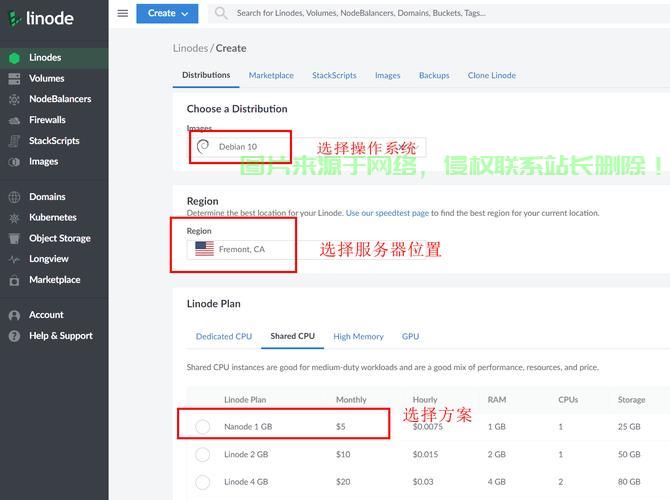
Task: Click the RAM column header
Action: (x=497, y=400)
